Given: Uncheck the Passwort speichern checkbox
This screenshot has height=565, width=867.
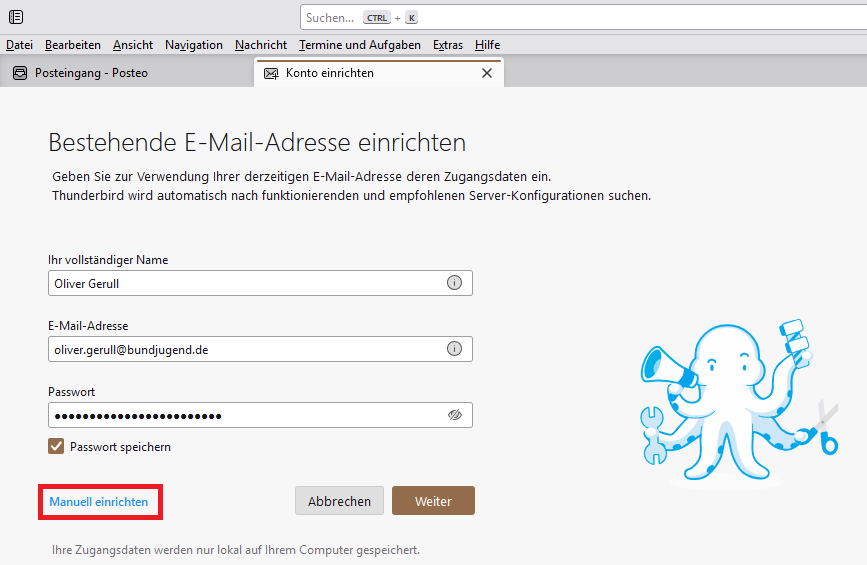Looking at the screenshot, I should [x=56, y=447].
